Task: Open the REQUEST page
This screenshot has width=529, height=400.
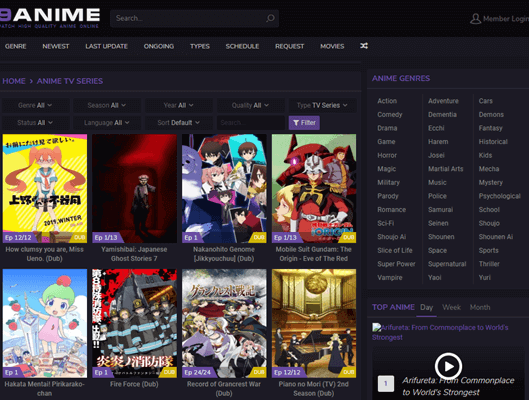Action: (289, 46)
